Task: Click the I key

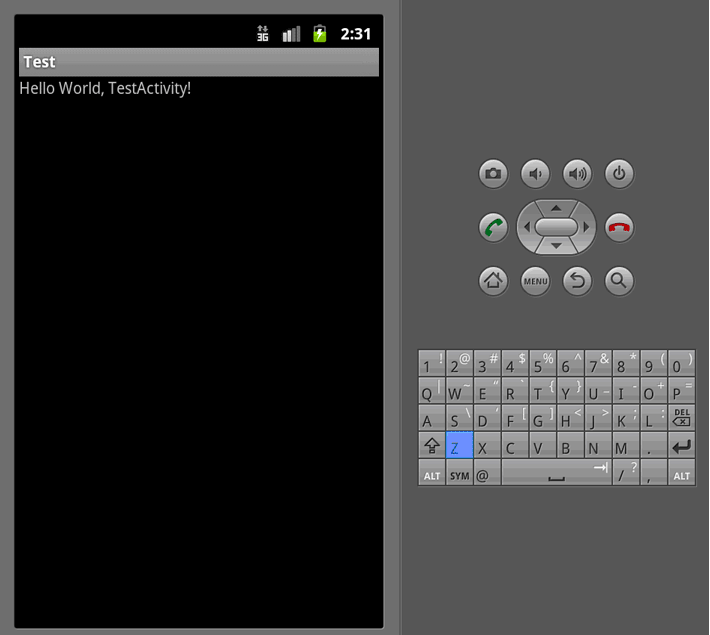Action: [x=626, y=390]
